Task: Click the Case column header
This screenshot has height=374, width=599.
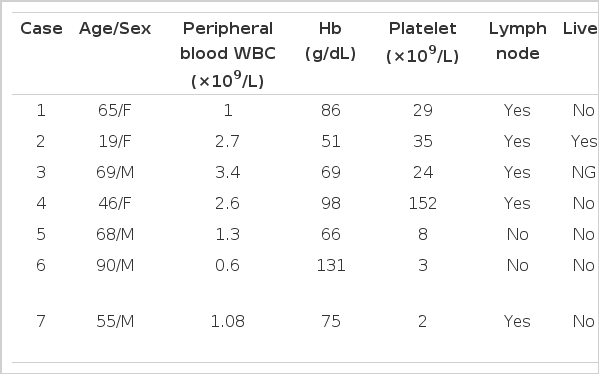Action: [x=41, y=29]
